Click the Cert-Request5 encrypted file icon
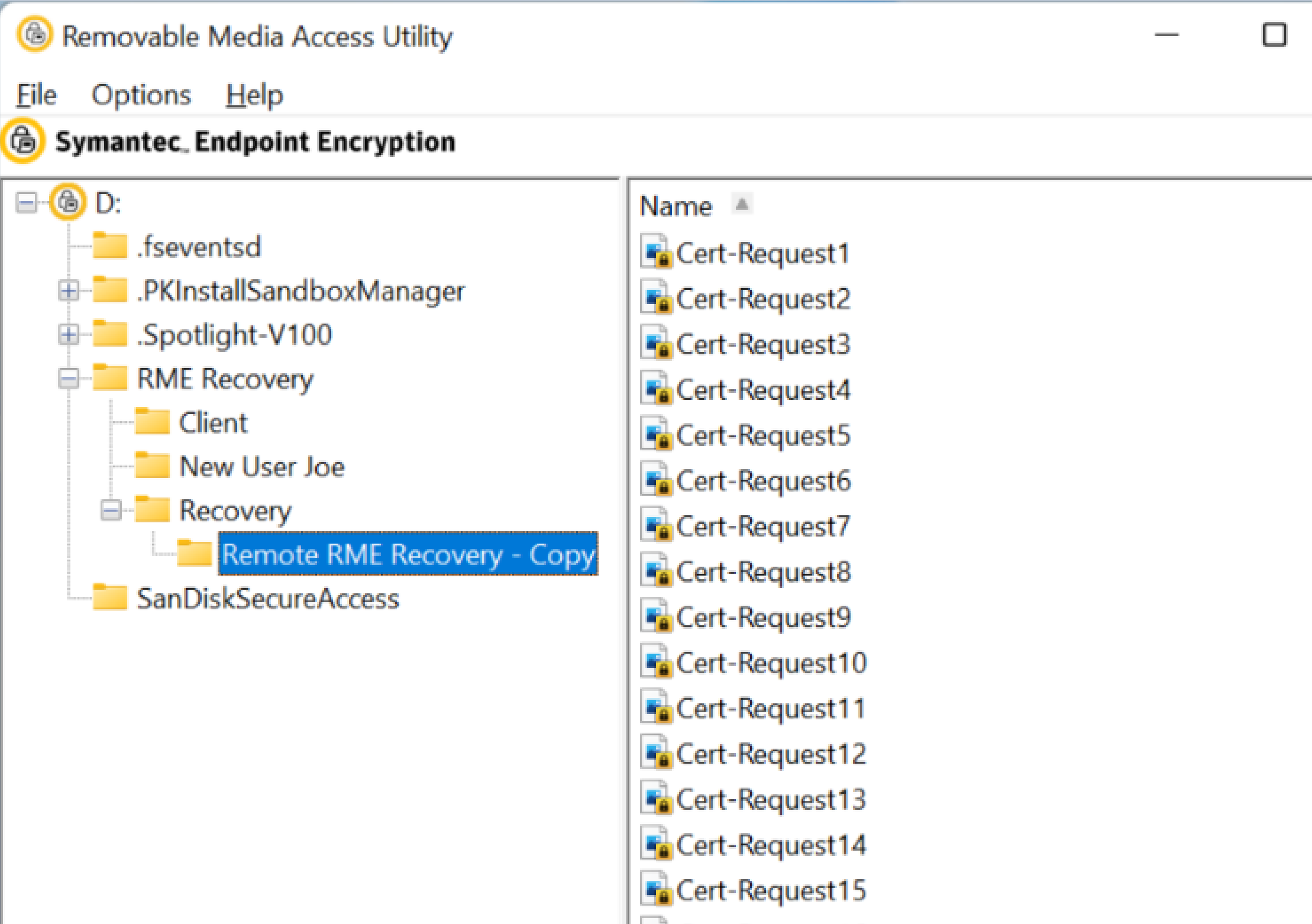This screenshot has height=924, width=1312. click(656, 434)
